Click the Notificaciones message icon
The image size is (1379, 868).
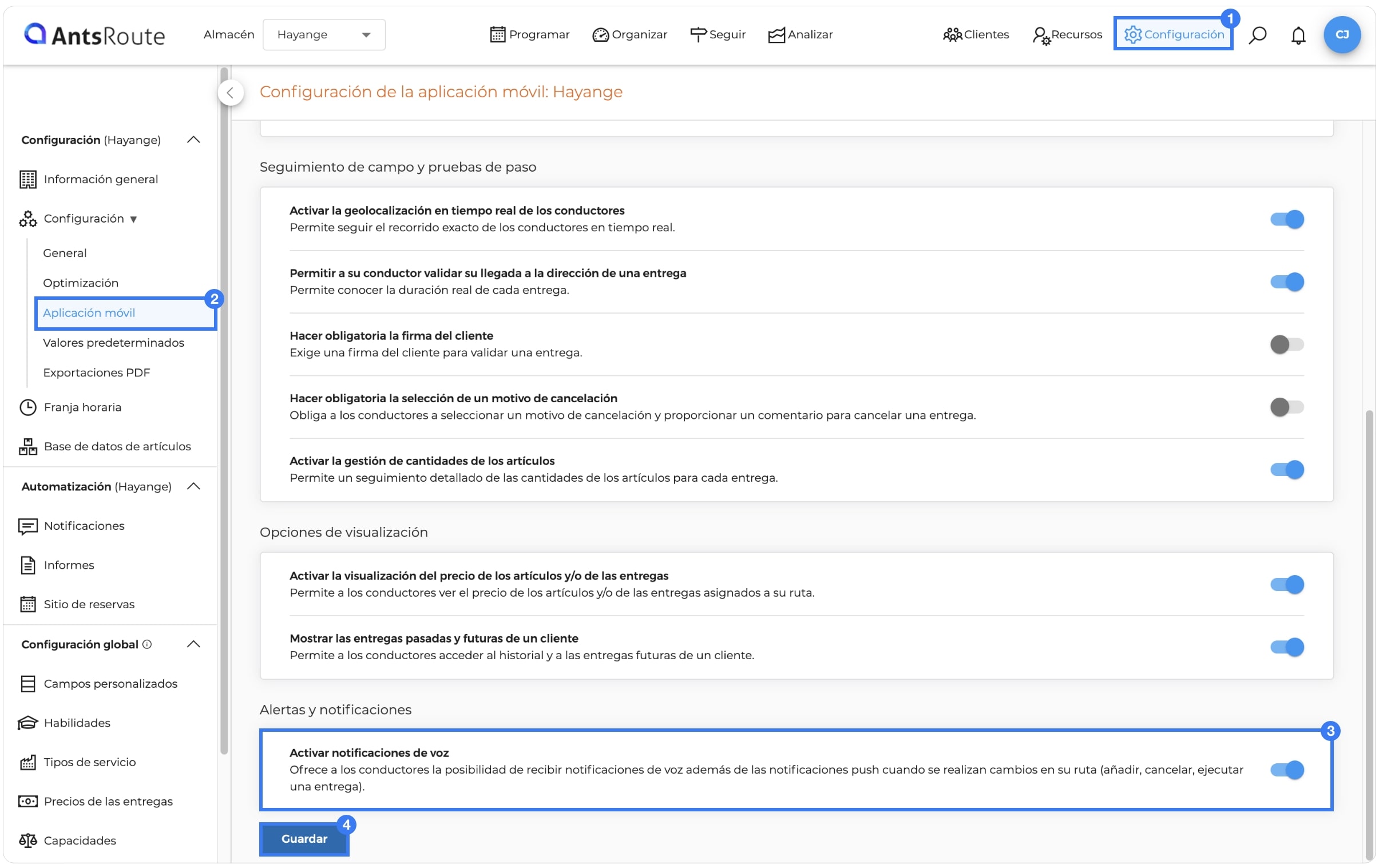point(27,526)
